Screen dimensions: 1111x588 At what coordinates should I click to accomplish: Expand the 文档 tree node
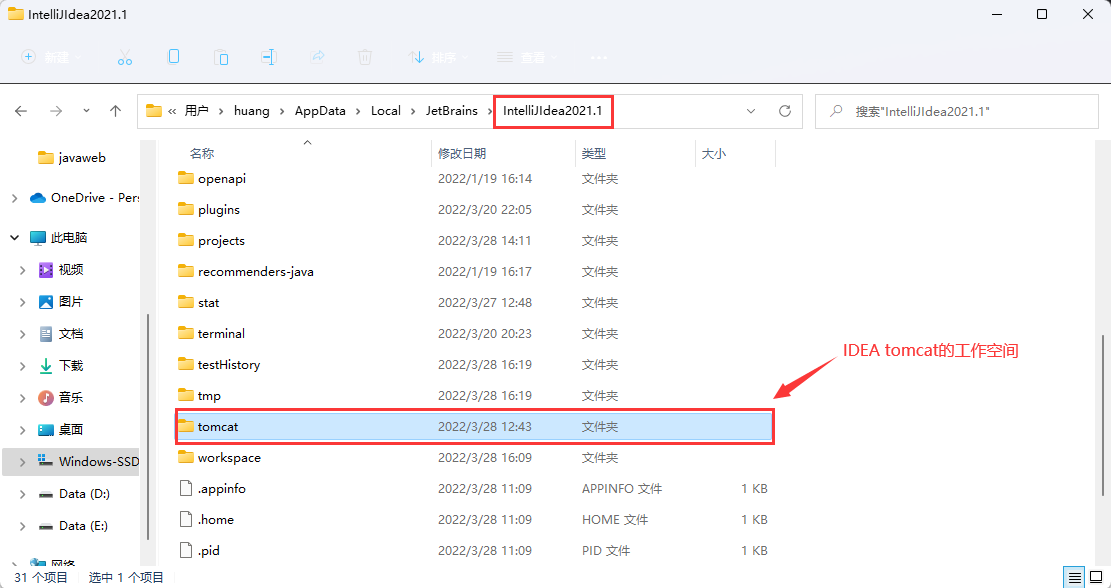click(23, 334)
